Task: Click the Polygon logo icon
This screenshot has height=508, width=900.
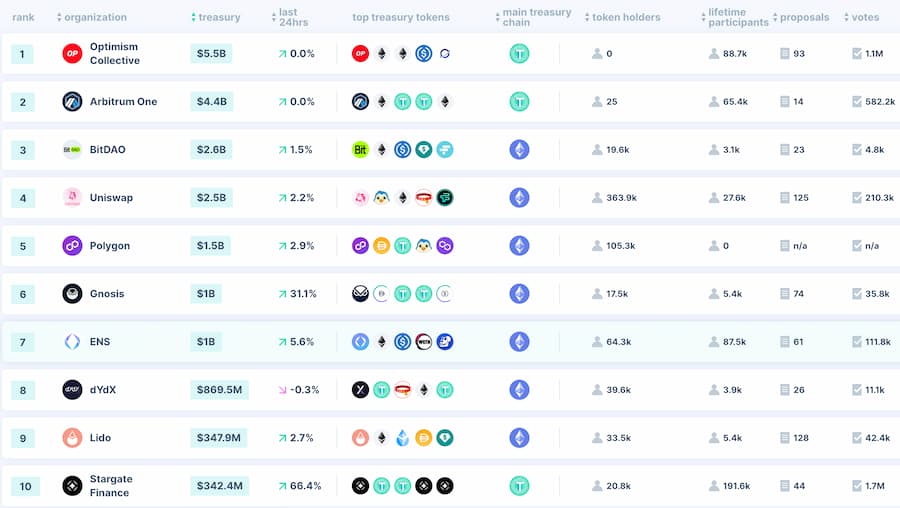Action: click(x=72, y=246)
